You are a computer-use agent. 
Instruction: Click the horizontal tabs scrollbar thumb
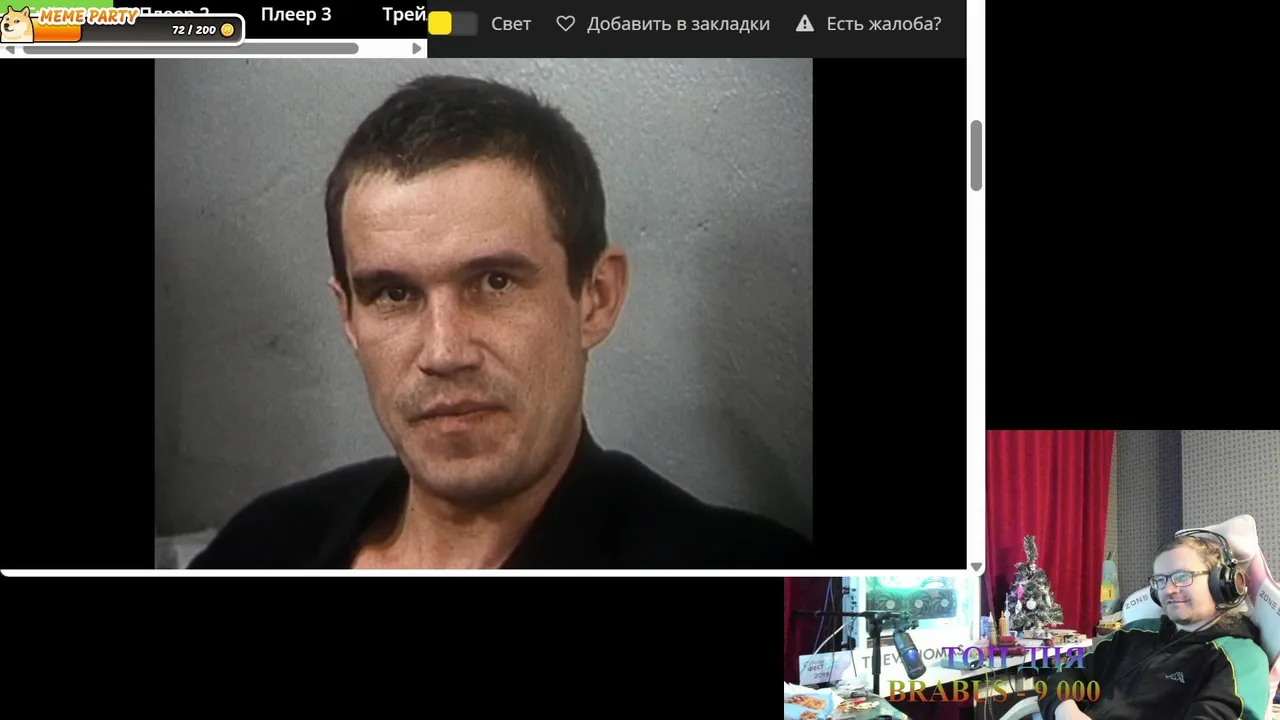pos(190,49)
